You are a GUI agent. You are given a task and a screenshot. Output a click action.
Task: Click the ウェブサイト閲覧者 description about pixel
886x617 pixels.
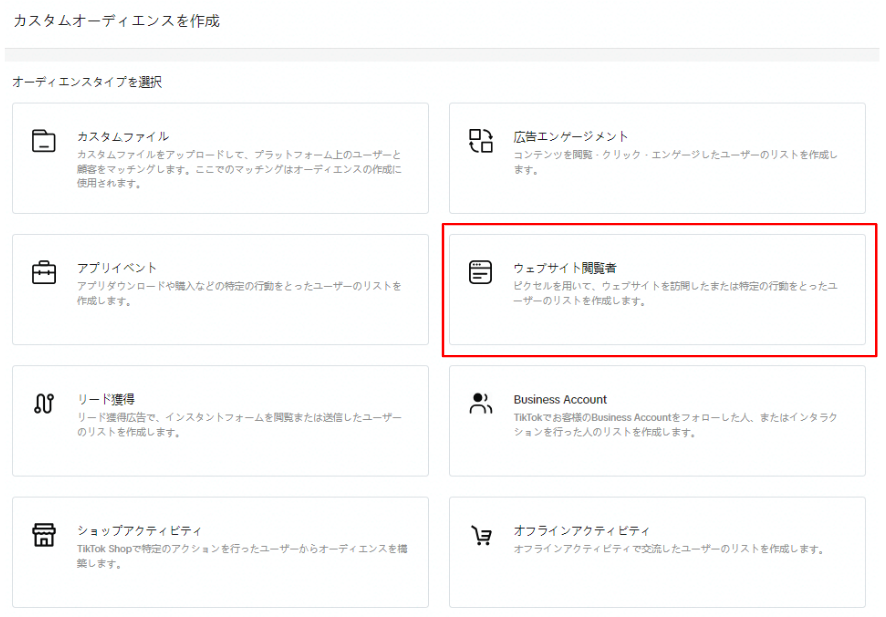(675, 293)
